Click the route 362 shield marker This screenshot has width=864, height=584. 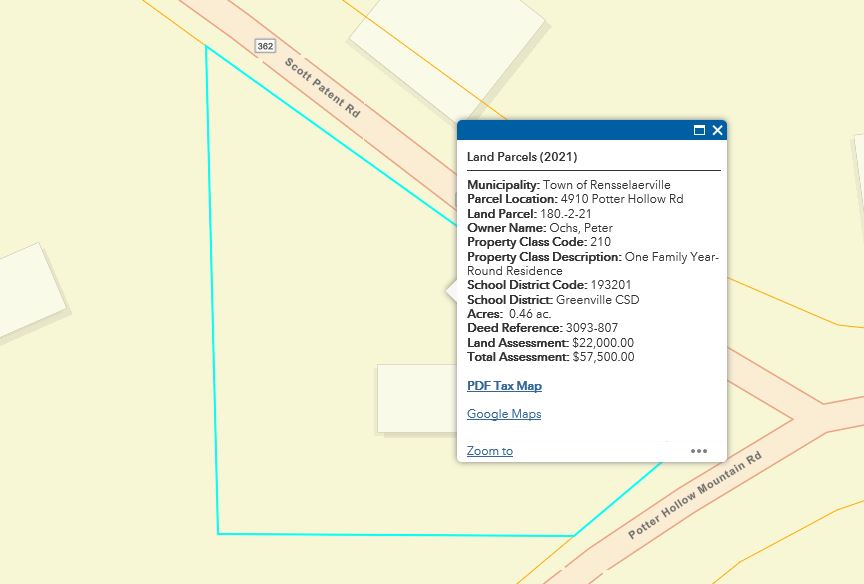pyautogui.click(x=265, y=46)
